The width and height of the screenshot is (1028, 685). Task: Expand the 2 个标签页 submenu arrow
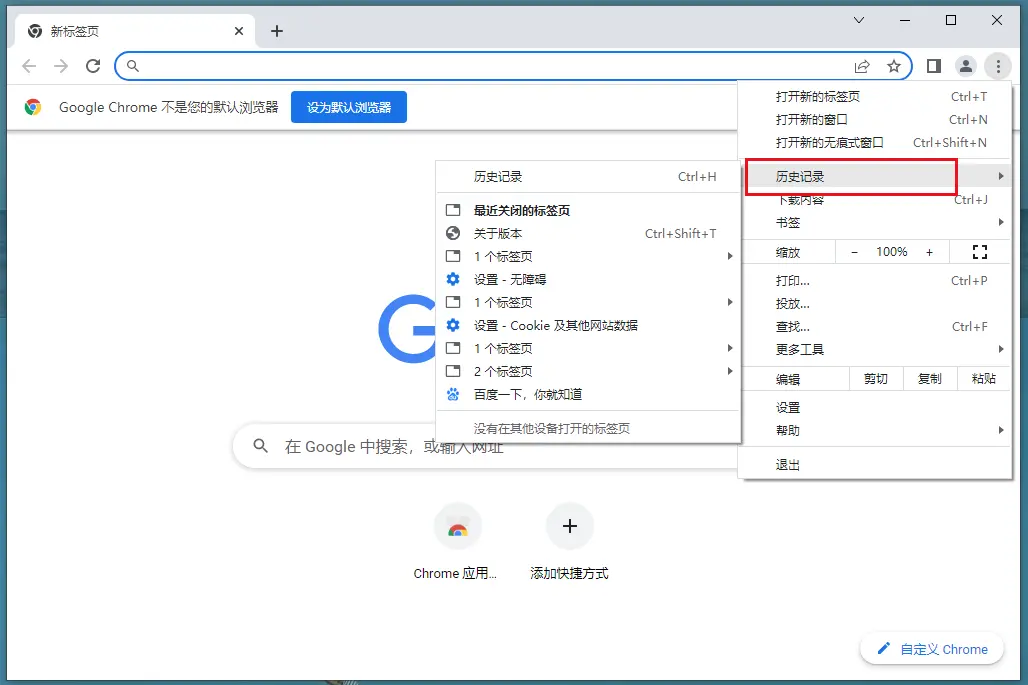pos(729,371)
